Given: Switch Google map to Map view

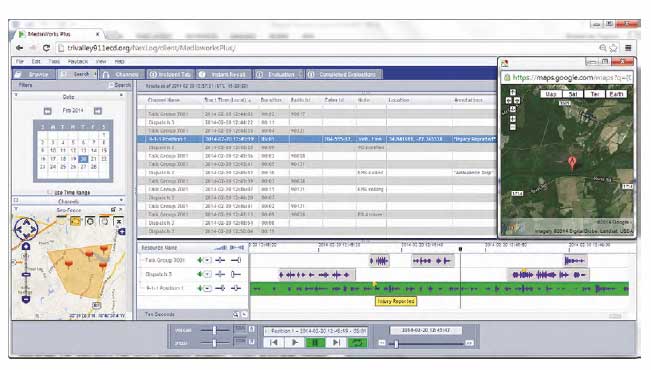Looking at the screenshot, I should point(551,94).
